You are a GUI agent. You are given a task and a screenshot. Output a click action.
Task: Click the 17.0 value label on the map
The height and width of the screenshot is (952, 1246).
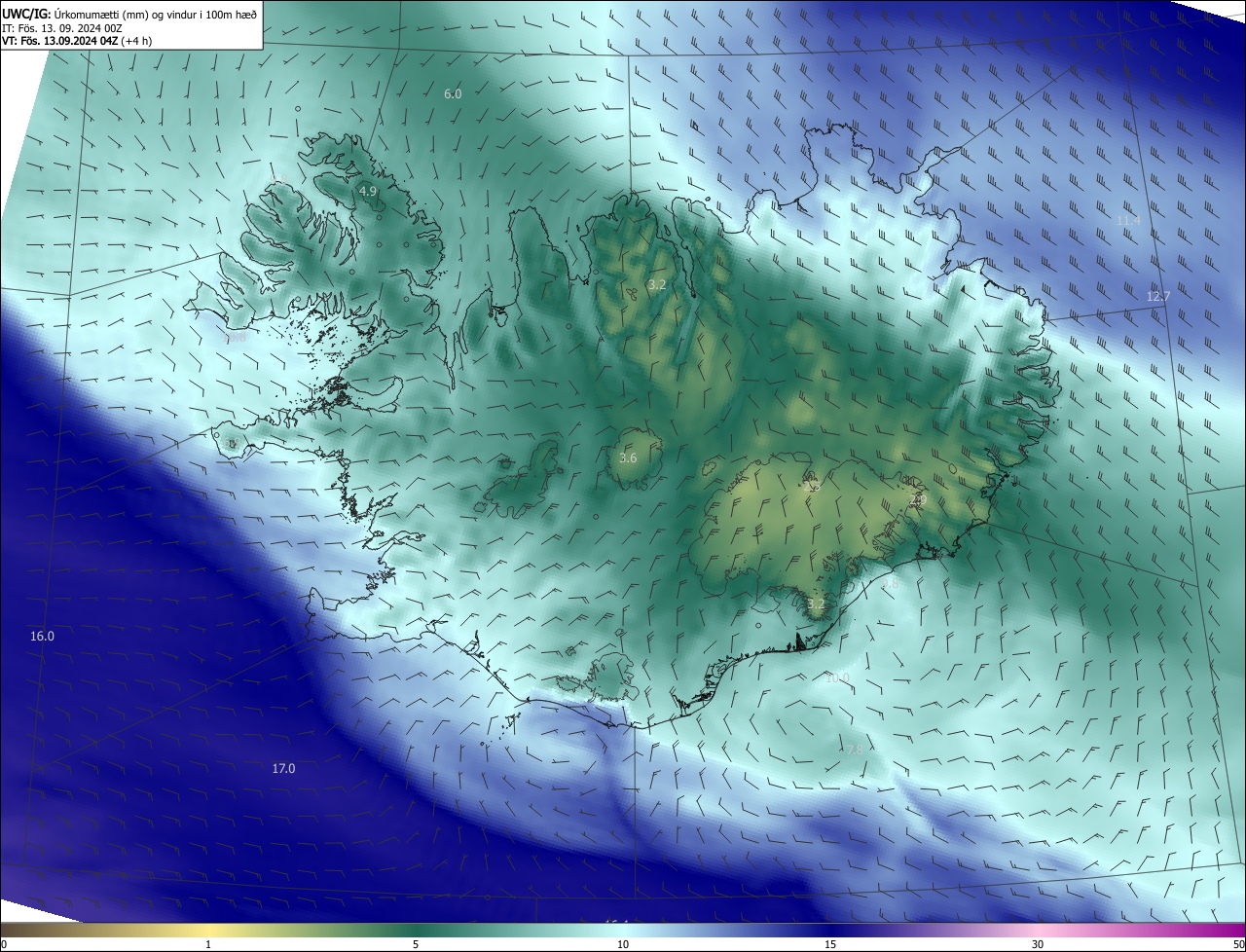pyautogui.click(x=282, y=769)
